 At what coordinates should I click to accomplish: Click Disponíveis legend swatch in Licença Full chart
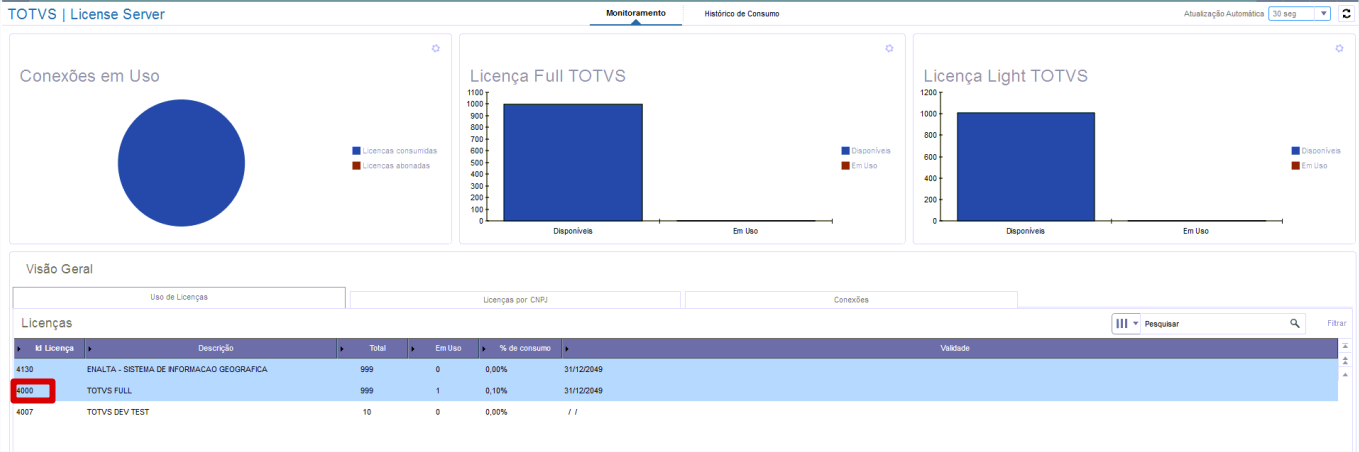(x=846, y=151)
